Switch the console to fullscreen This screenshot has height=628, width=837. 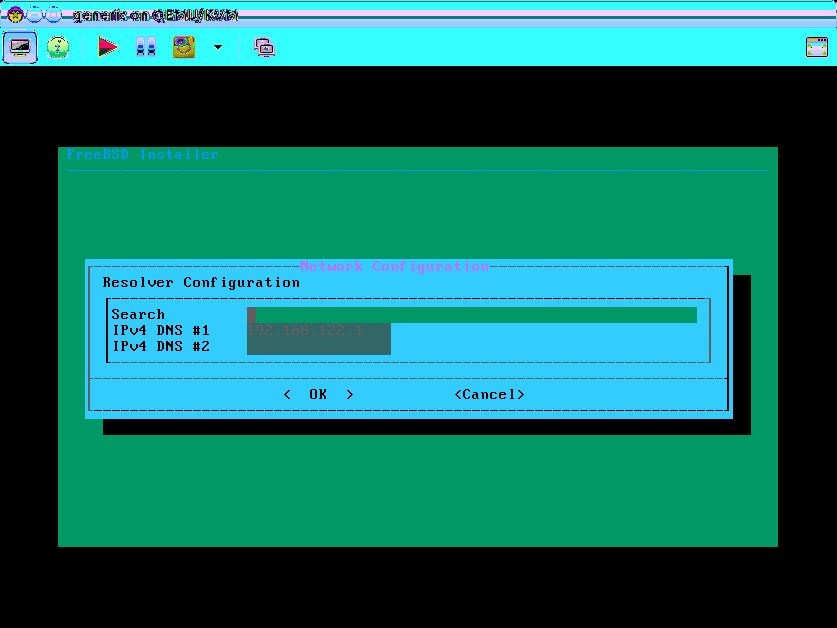click(817, 47)
